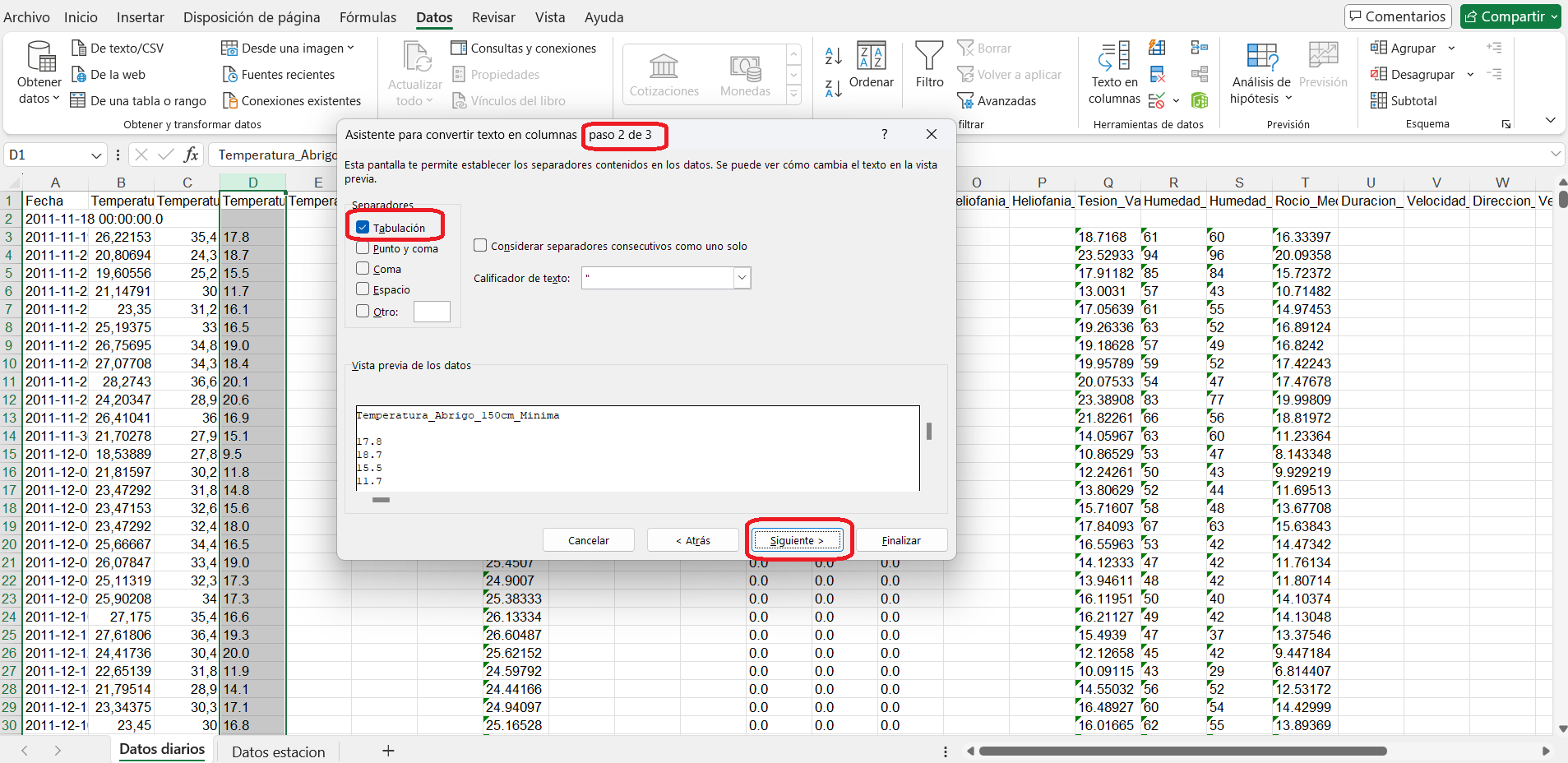
Task: Click Texto en columnas tool
Action: [x=1114, y=73]
